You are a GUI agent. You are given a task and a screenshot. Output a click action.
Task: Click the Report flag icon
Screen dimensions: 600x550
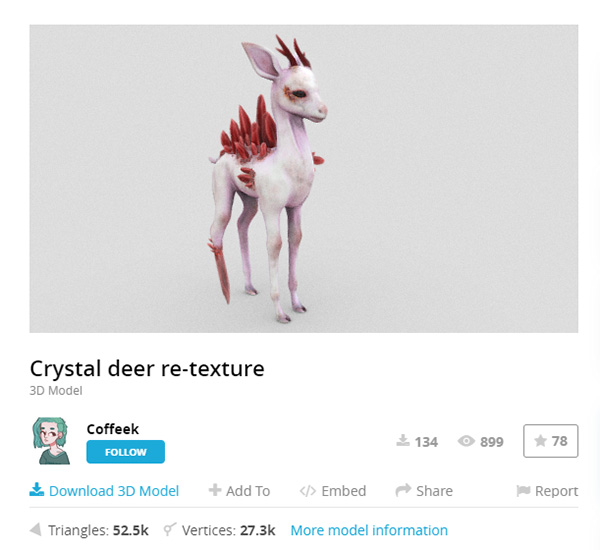tap(523, 491)
